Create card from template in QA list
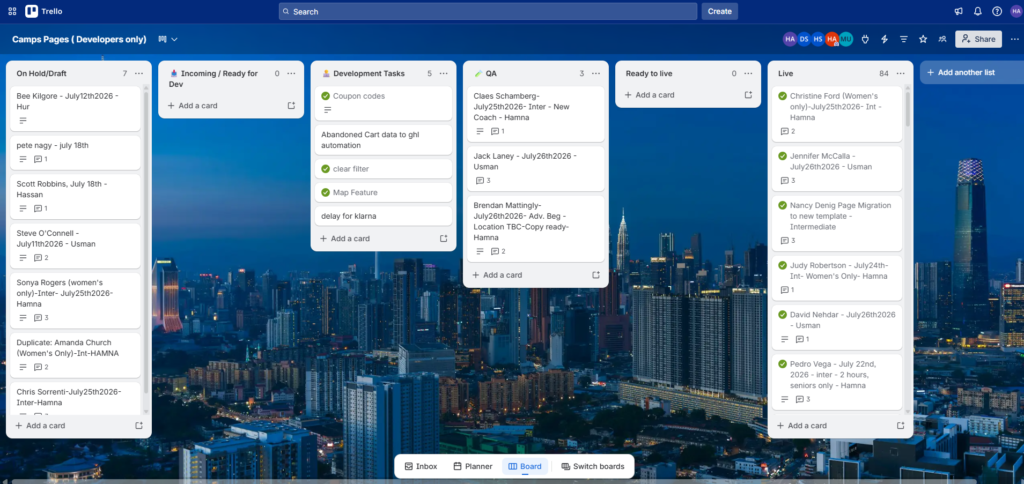Viewport: 1024px width, 484px height. tap(596, 275)
